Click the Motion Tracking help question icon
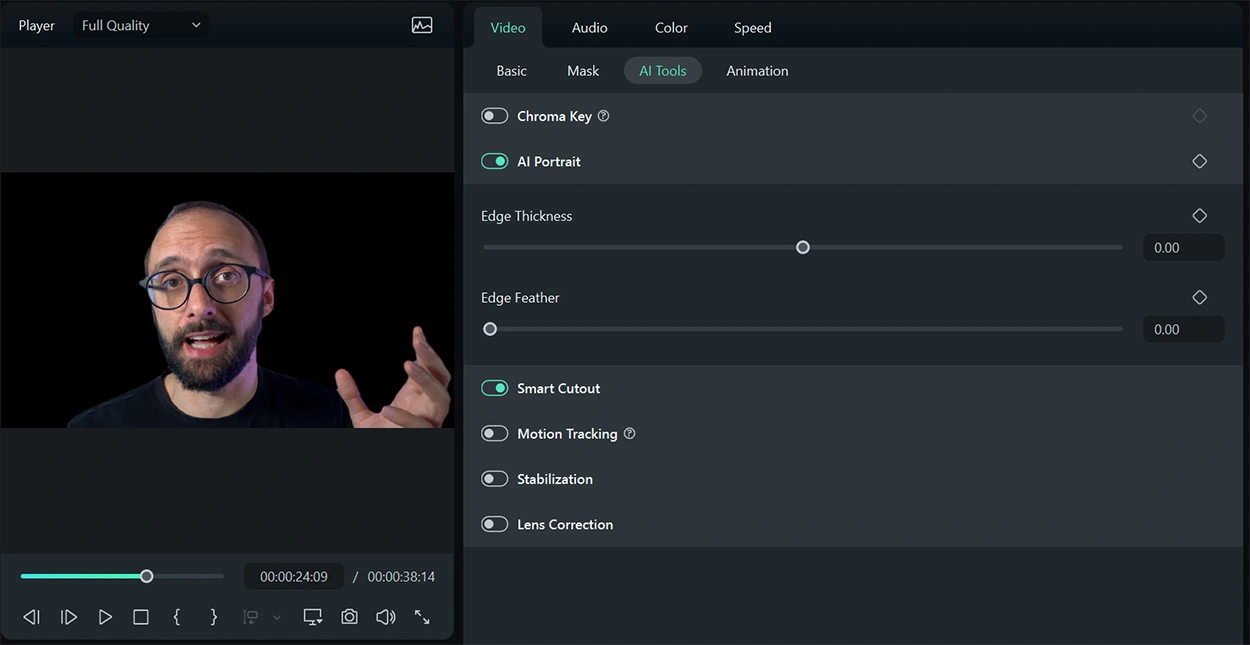This screenshot has height=645, width=1250. 629,434
